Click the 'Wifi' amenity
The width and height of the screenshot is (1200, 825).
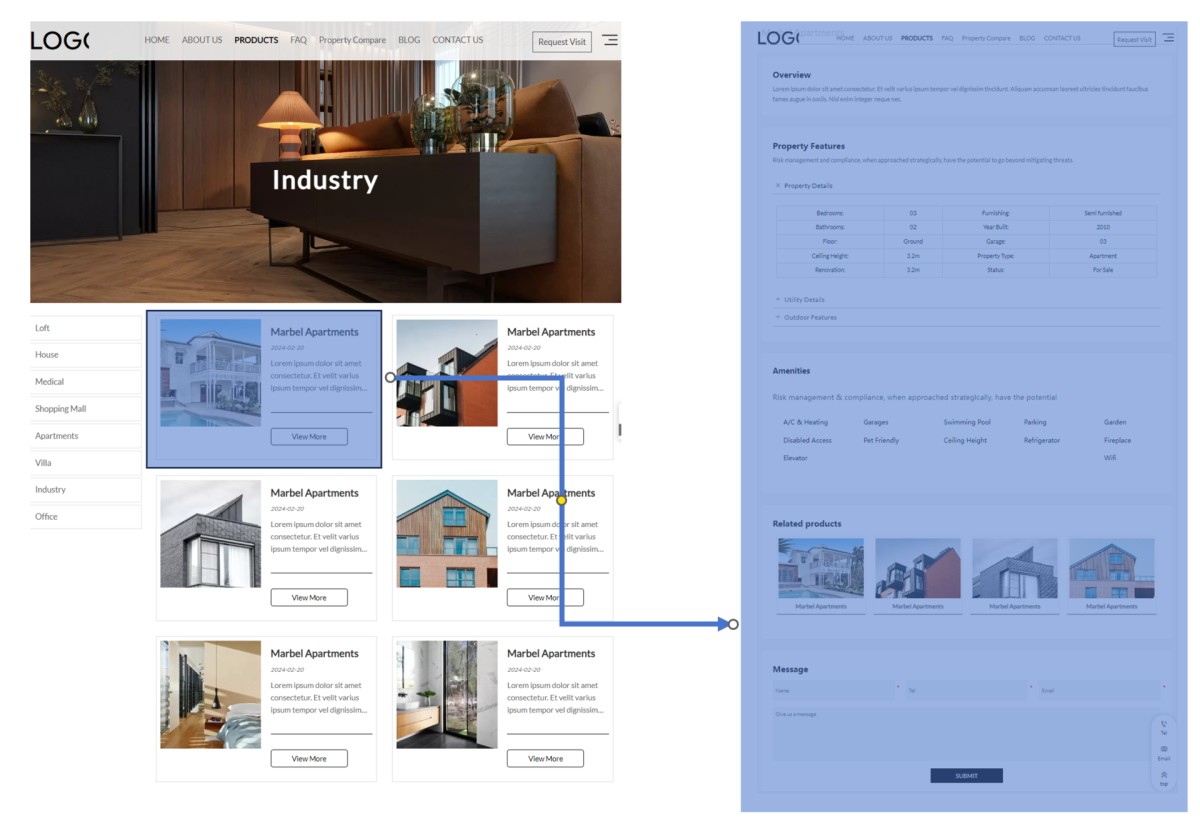[1110, 458]
